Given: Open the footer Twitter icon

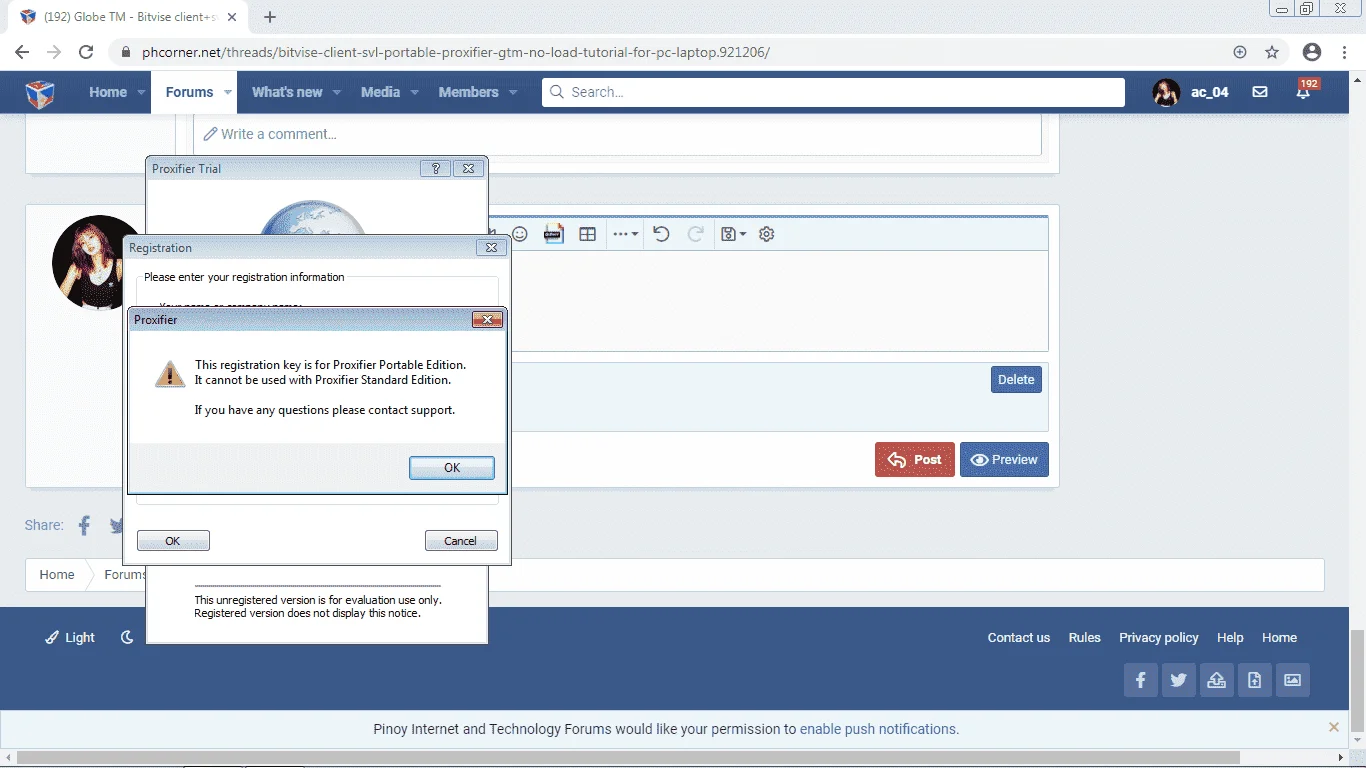Looking at the screenshot, I should 1179,680.
